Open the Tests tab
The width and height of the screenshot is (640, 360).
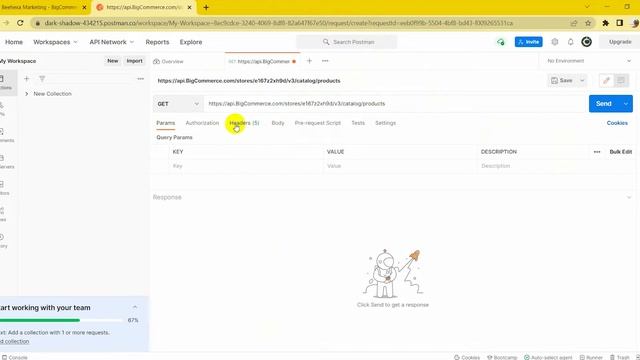tap(358, 123)
